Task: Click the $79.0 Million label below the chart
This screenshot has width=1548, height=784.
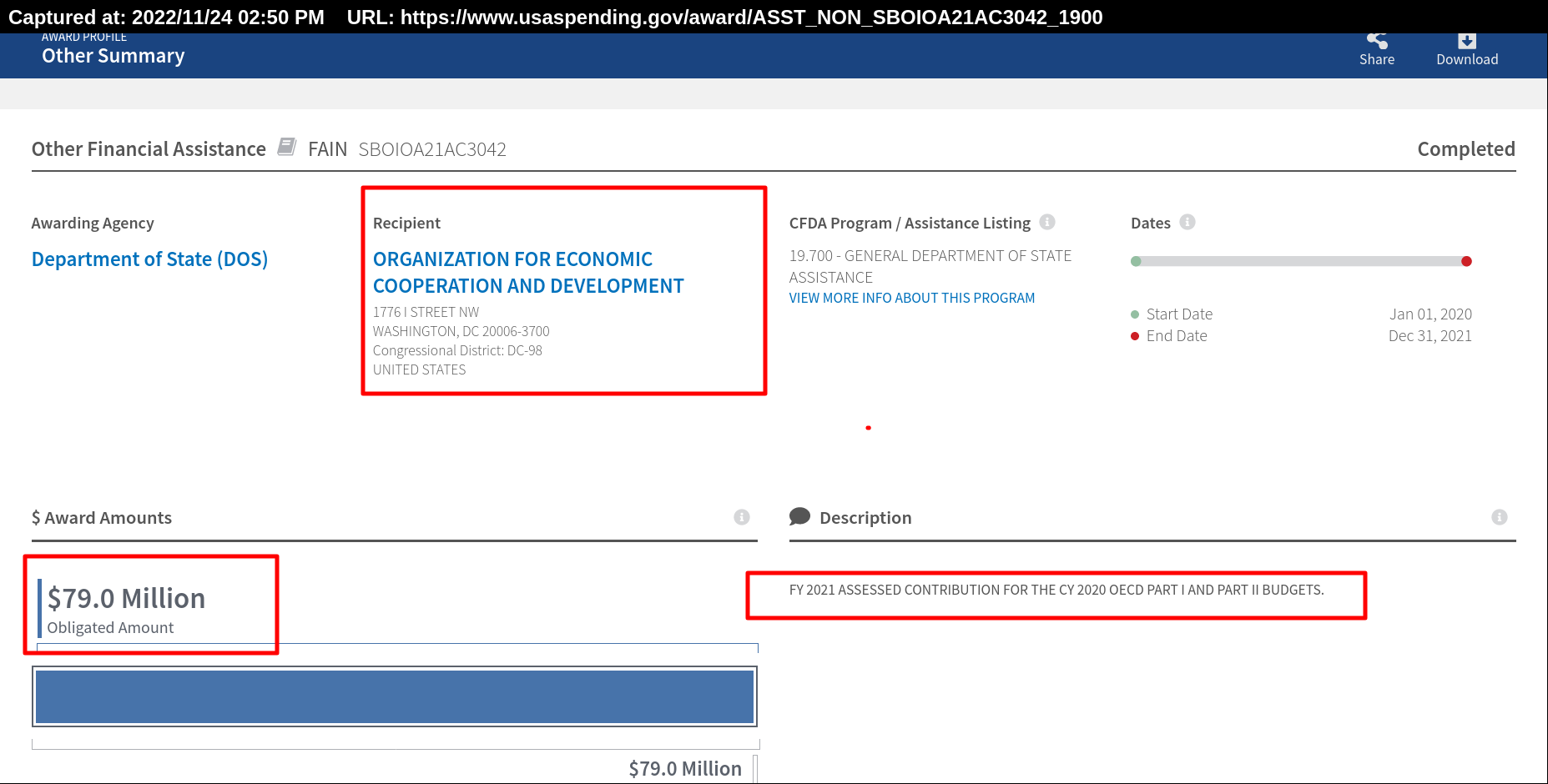Action: point(685,769)
